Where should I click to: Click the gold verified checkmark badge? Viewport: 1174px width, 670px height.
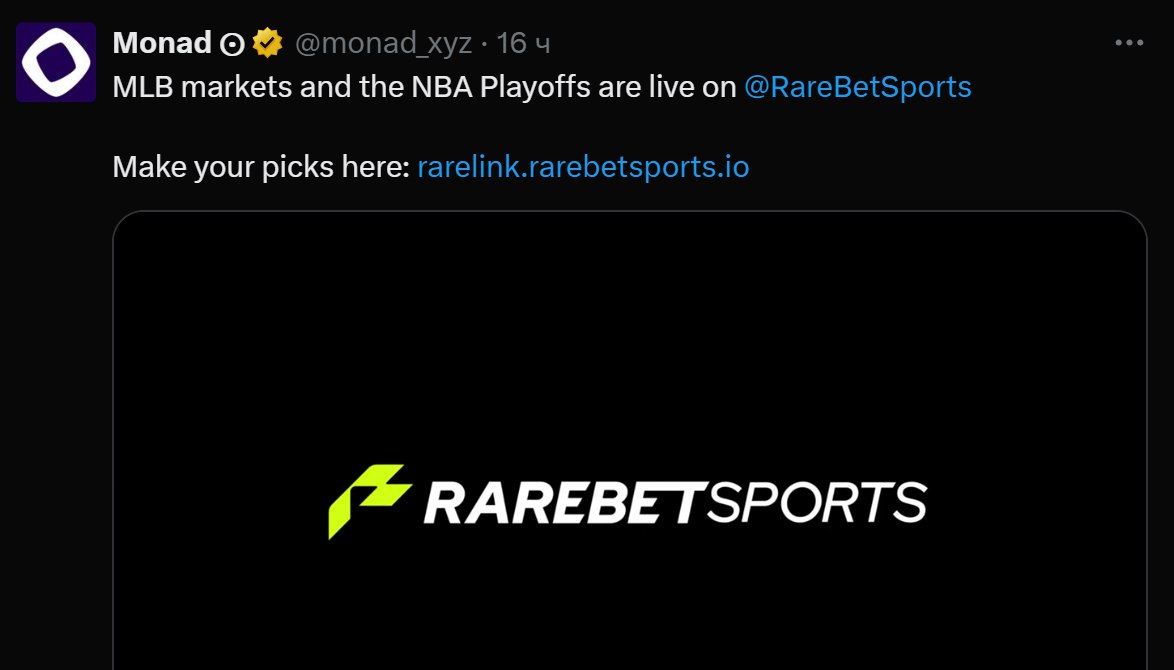point(267,43)
